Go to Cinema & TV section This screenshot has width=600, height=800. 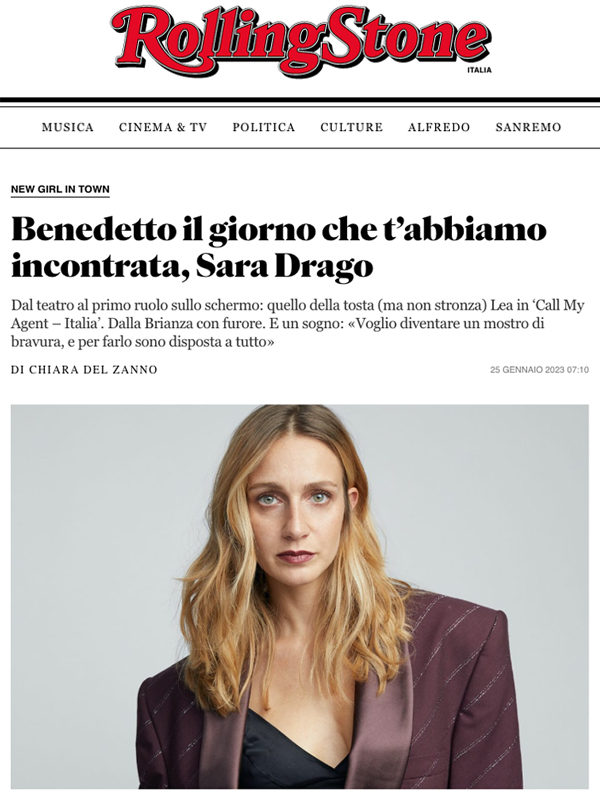tap(163, 127)
